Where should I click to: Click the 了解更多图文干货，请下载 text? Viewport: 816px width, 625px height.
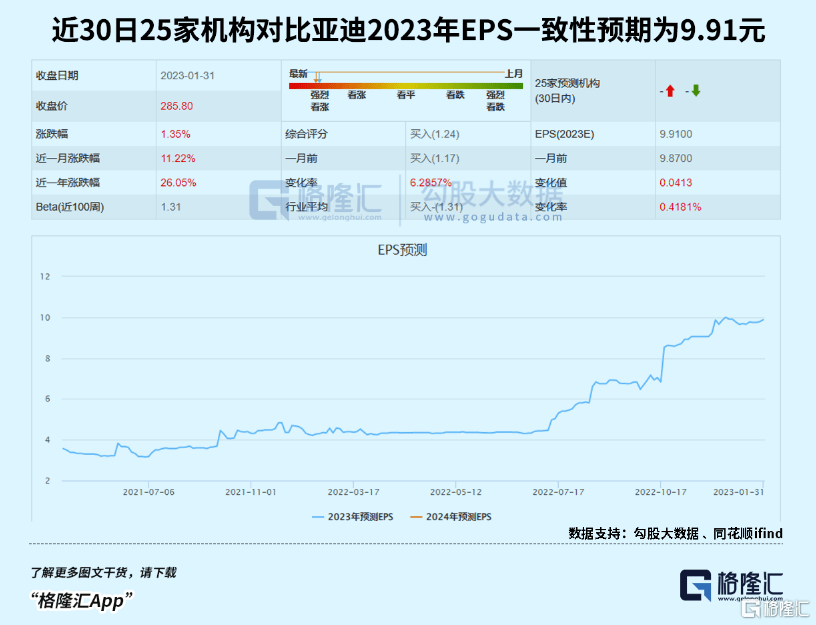coord(103,573)
